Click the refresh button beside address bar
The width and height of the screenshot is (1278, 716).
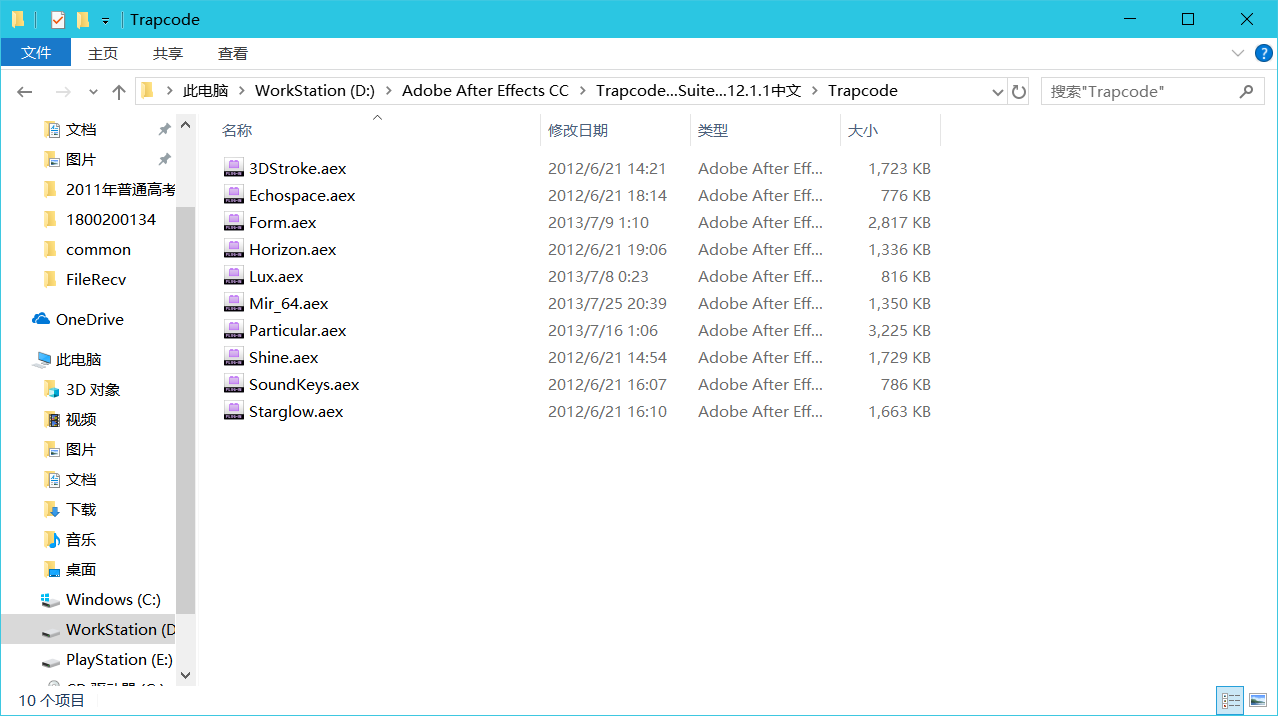click(x=1019, y=91)
